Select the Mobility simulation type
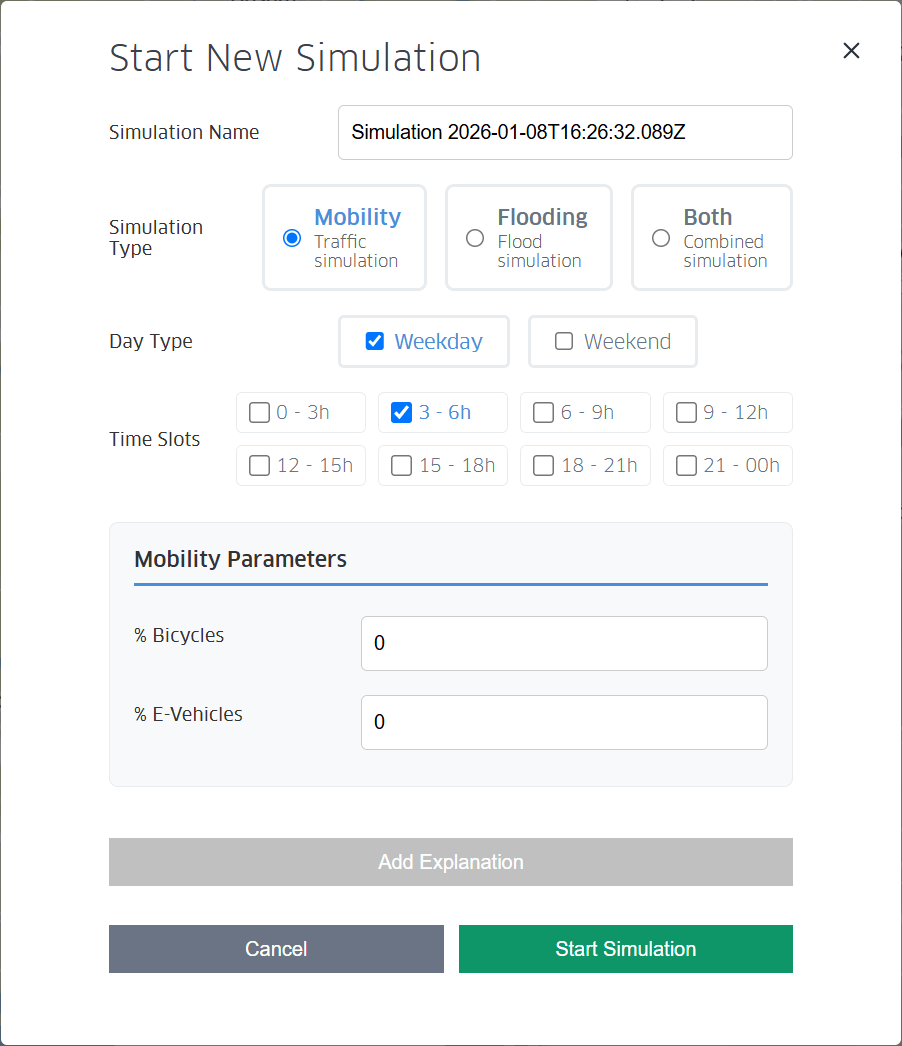This screenshot has width=902, height=1046. (x=292, y=238)
